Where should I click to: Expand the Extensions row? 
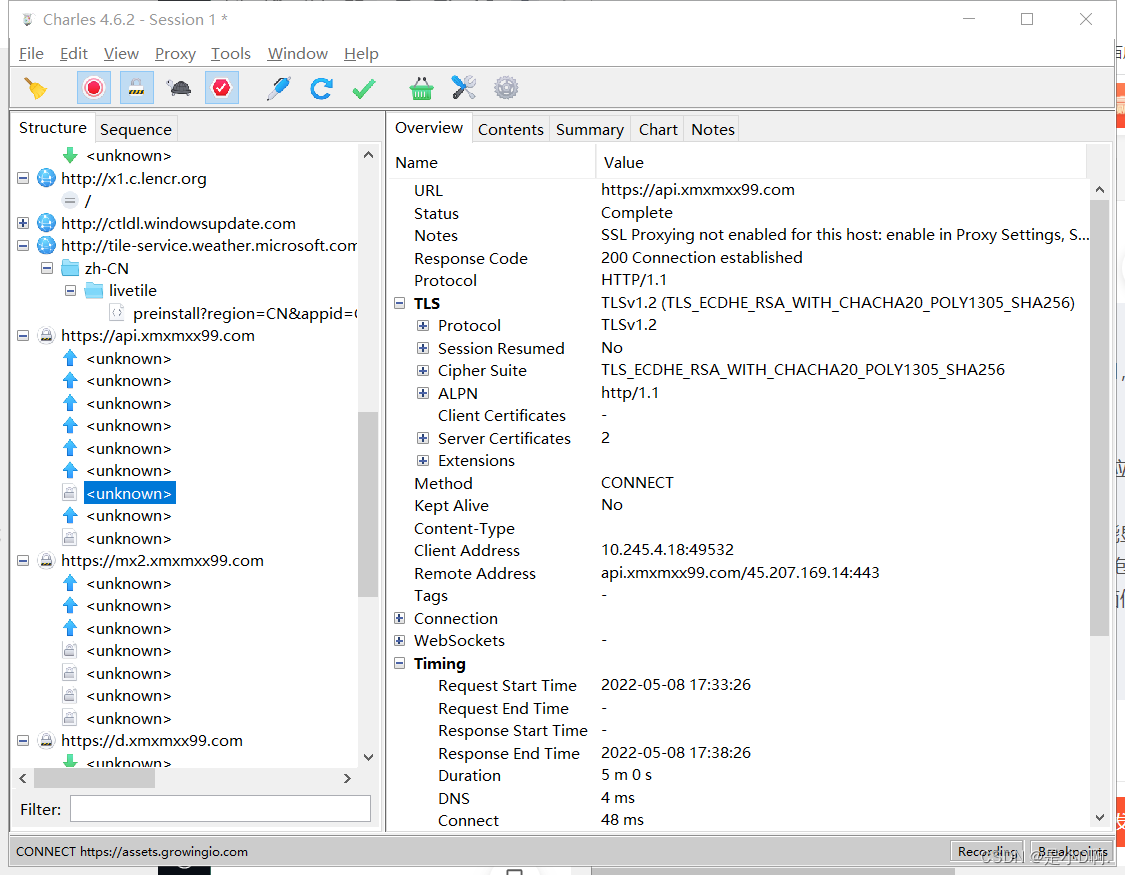(x=423, y=460)
